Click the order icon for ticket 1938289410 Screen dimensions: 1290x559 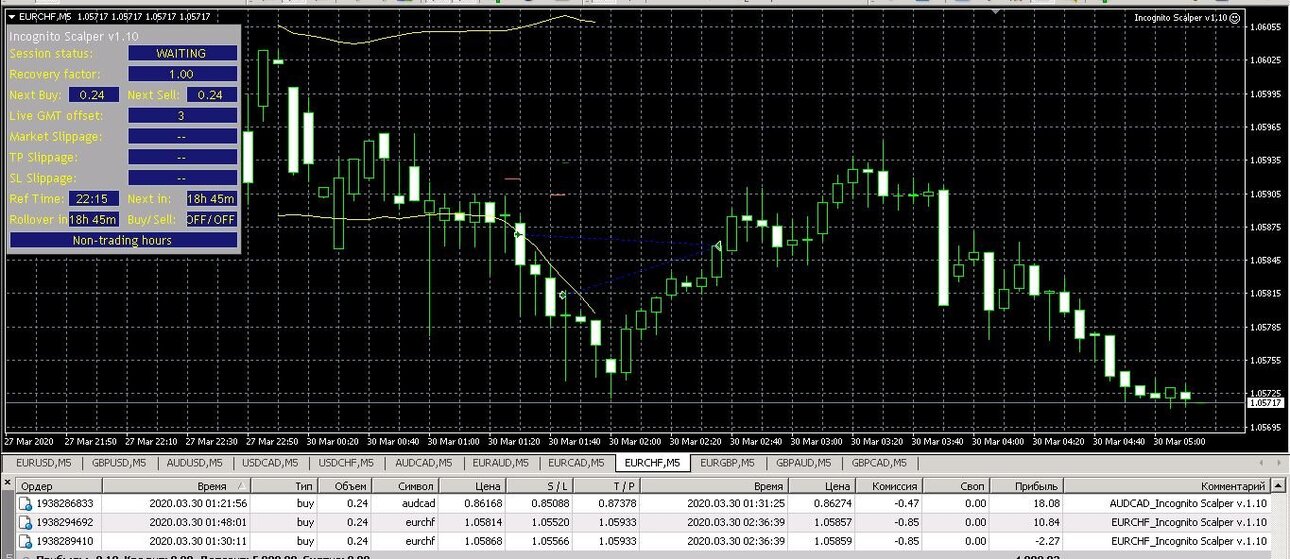tap(26, 541)
